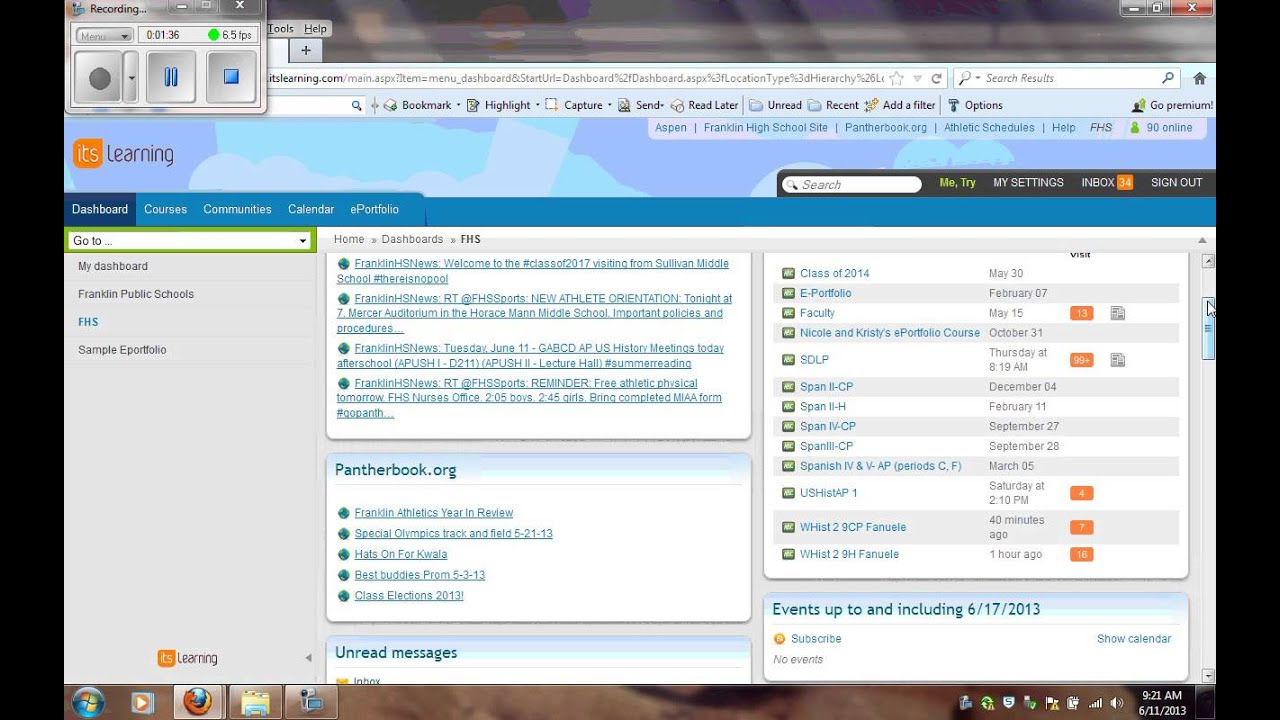Viewport: 1280px width, 720px height.
Task: Open a new browser tab
Action: click(305, 50)
